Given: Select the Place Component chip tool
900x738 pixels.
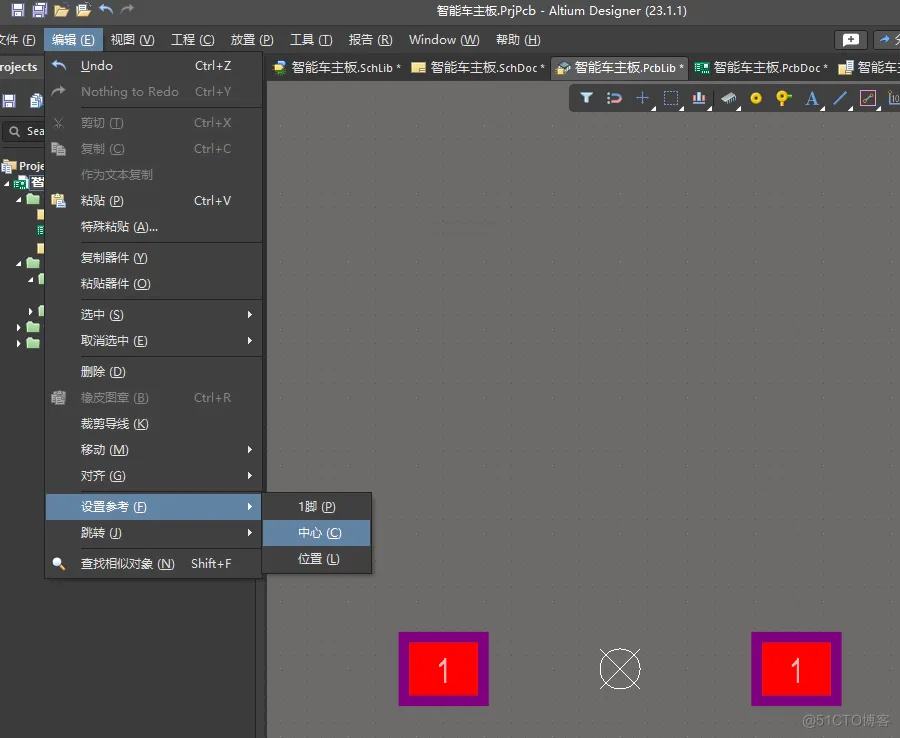Looking at the screenshot, I should [728, 98].
